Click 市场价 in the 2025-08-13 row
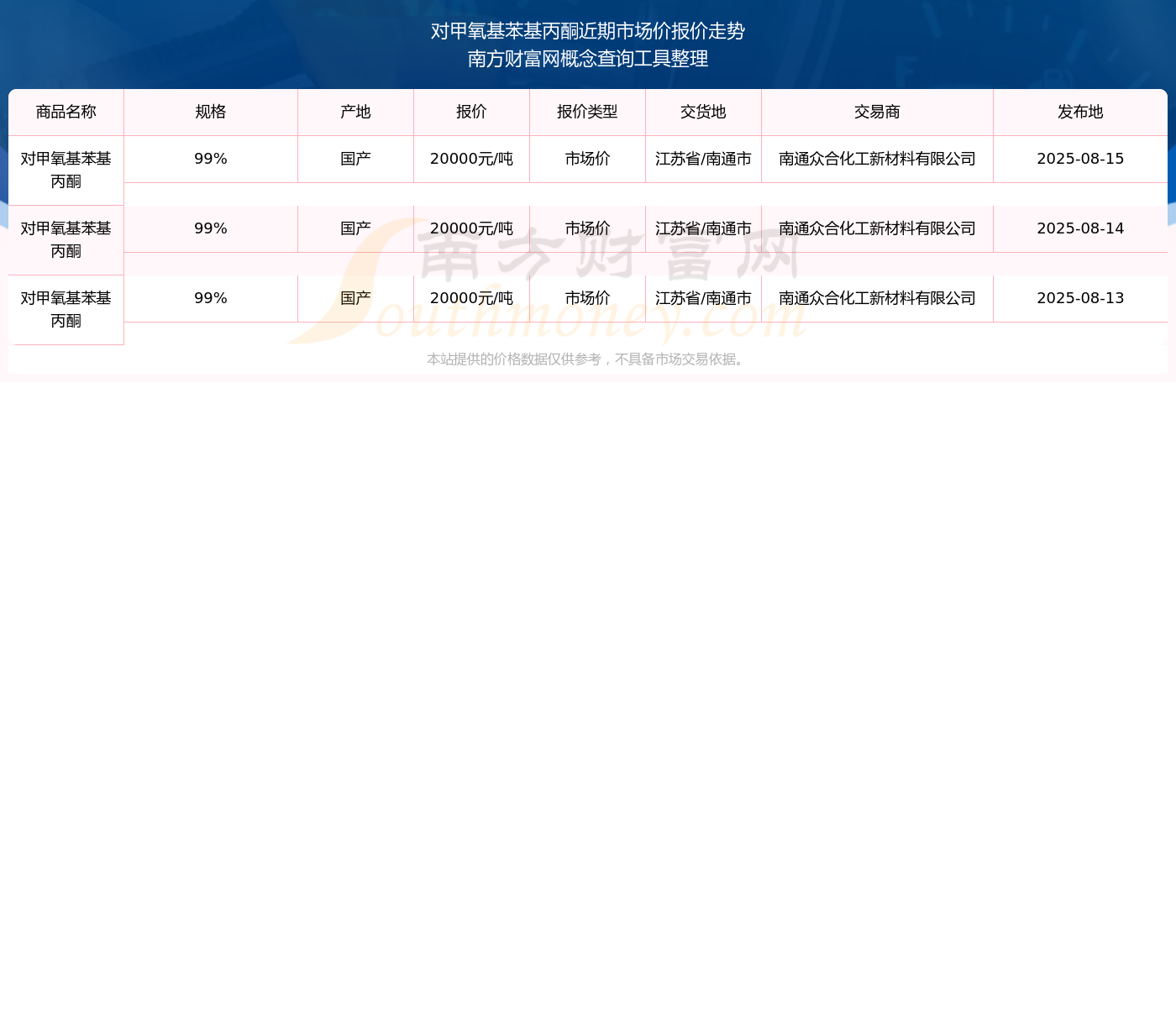 588,298
